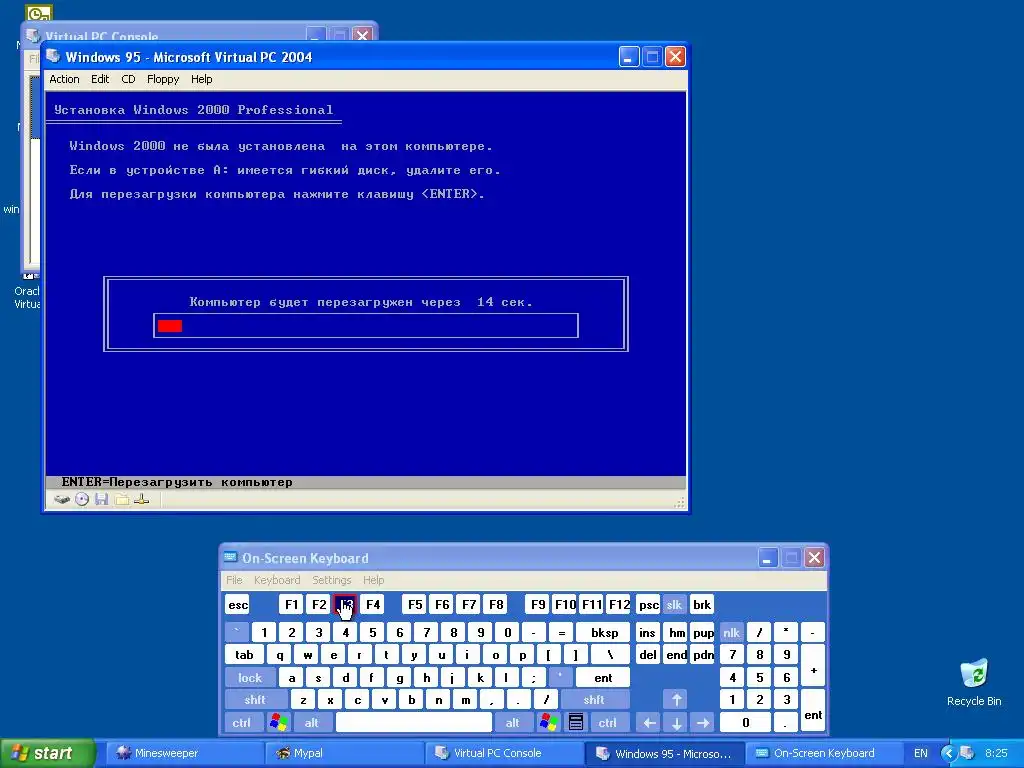Click the On-Screen Keyboard title bar icon
The height and width of the screenshot is (768, 1024).
(230, 558)
